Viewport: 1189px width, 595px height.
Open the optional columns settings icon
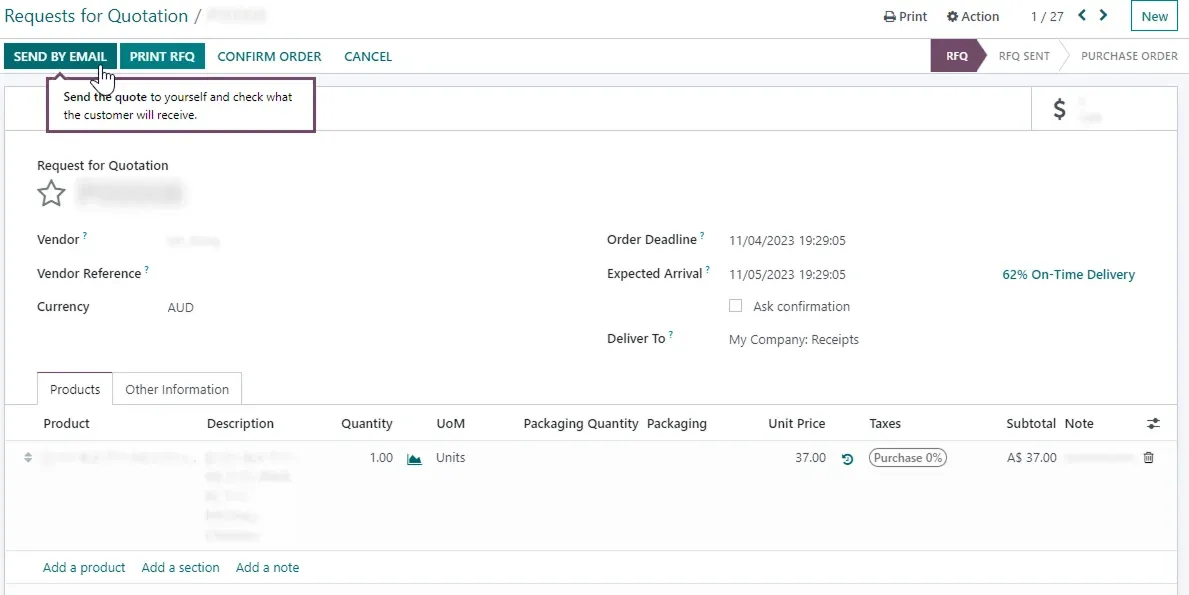pos(1153,423)
